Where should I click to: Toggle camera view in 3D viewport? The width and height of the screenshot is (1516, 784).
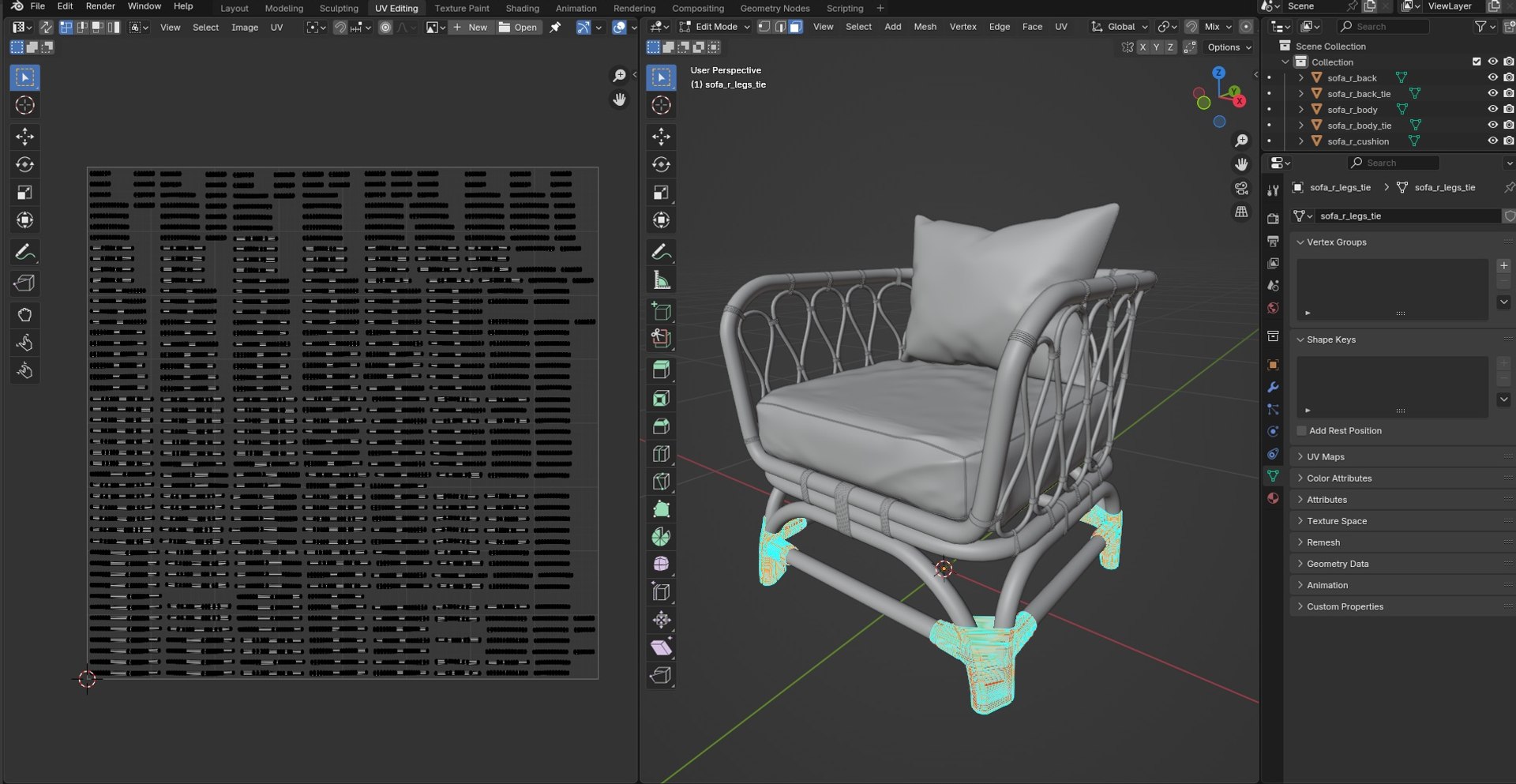(1242, 188)
